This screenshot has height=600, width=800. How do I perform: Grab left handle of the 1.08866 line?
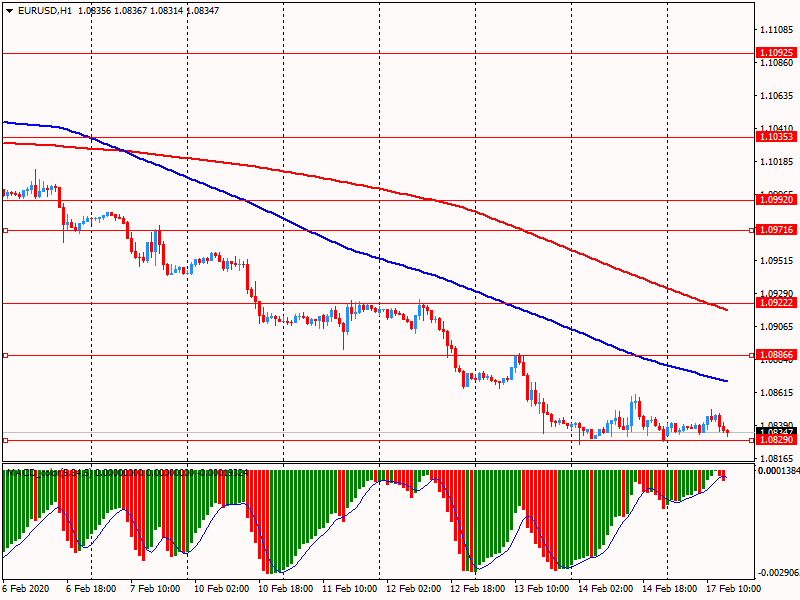(x=6, y=355)
